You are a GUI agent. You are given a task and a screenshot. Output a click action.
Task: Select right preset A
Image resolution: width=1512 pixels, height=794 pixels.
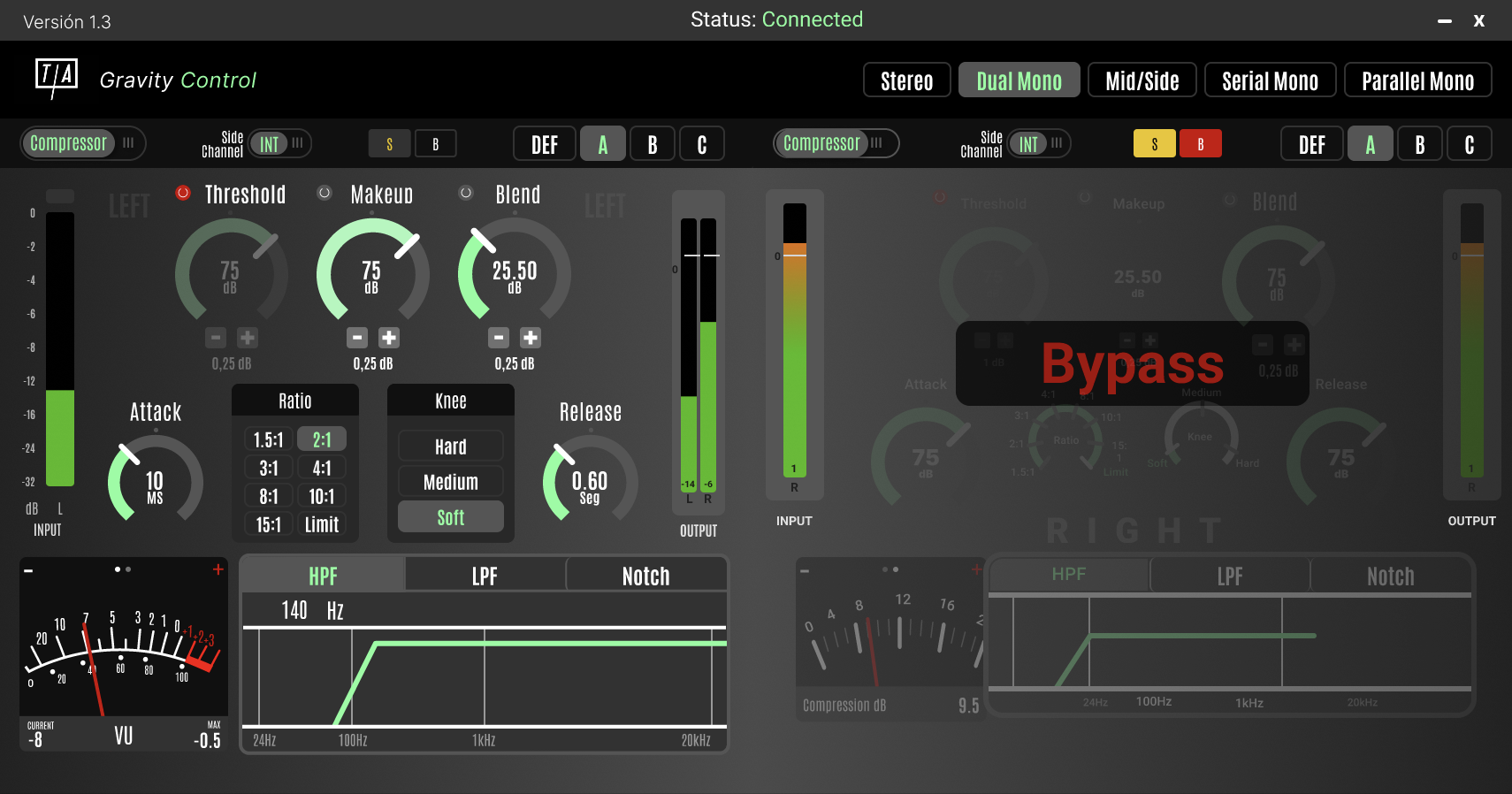tap(1371, 144)
